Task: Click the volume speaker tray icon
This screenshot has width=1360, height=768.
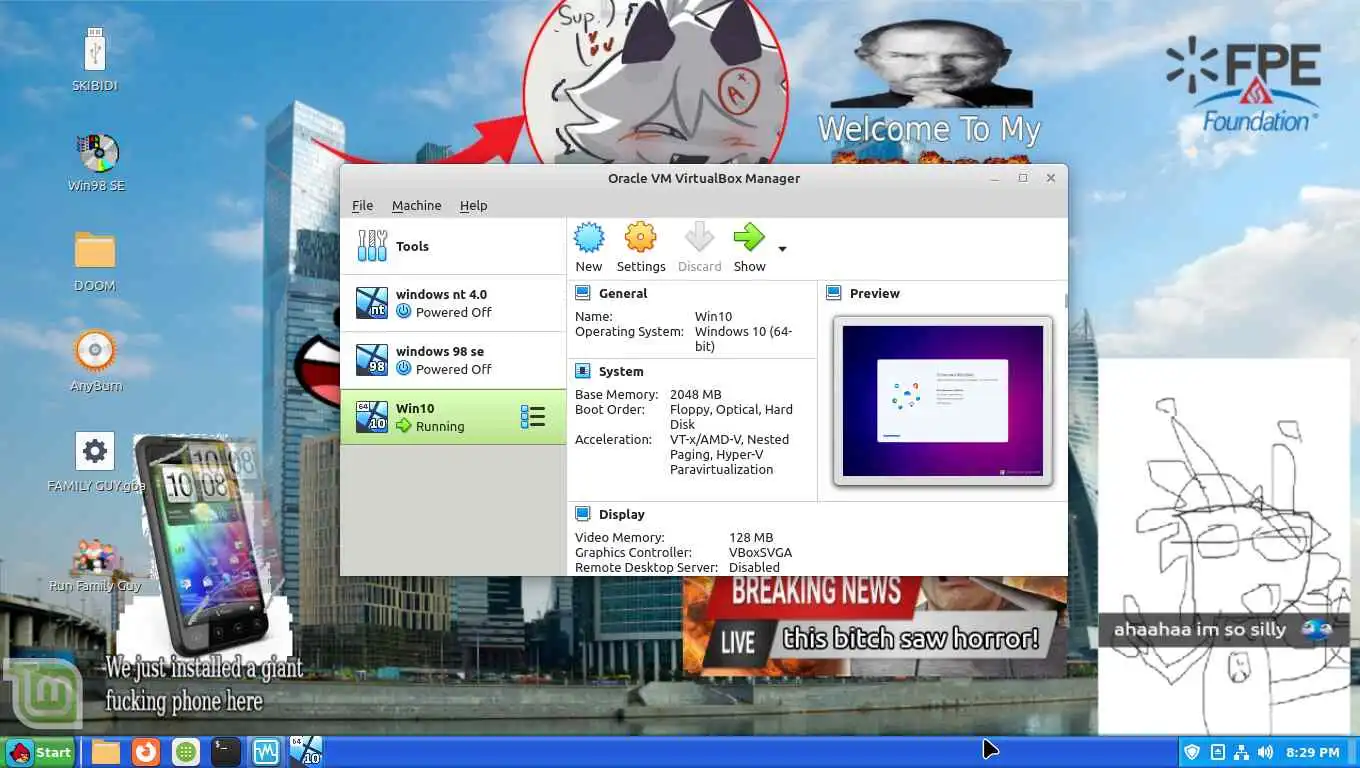Action: [x=1265, y=752]
